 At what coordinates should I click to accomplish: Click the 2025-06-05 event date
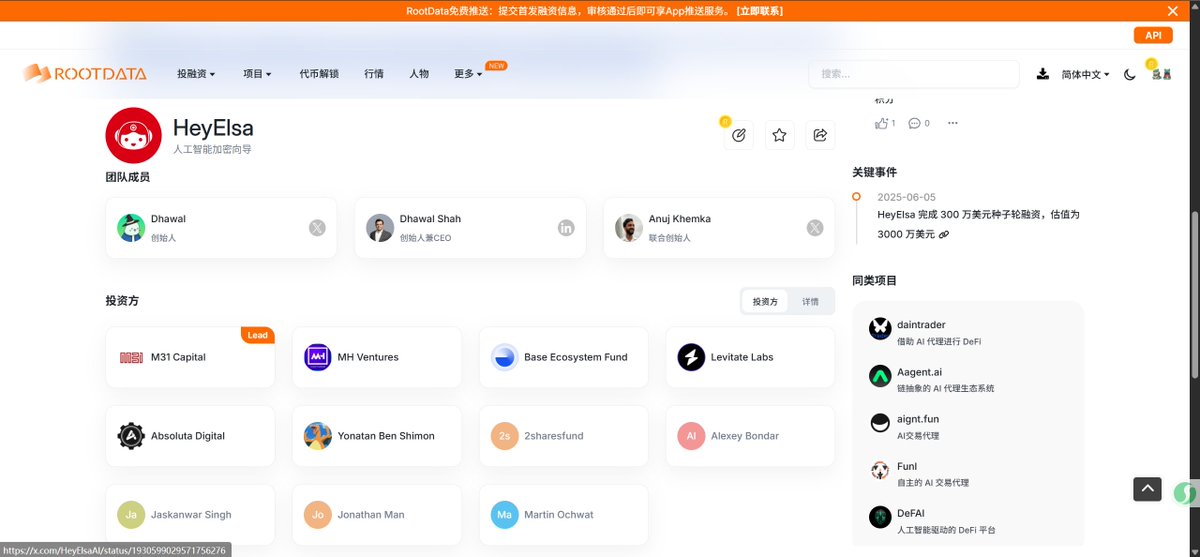coord(906,197)
